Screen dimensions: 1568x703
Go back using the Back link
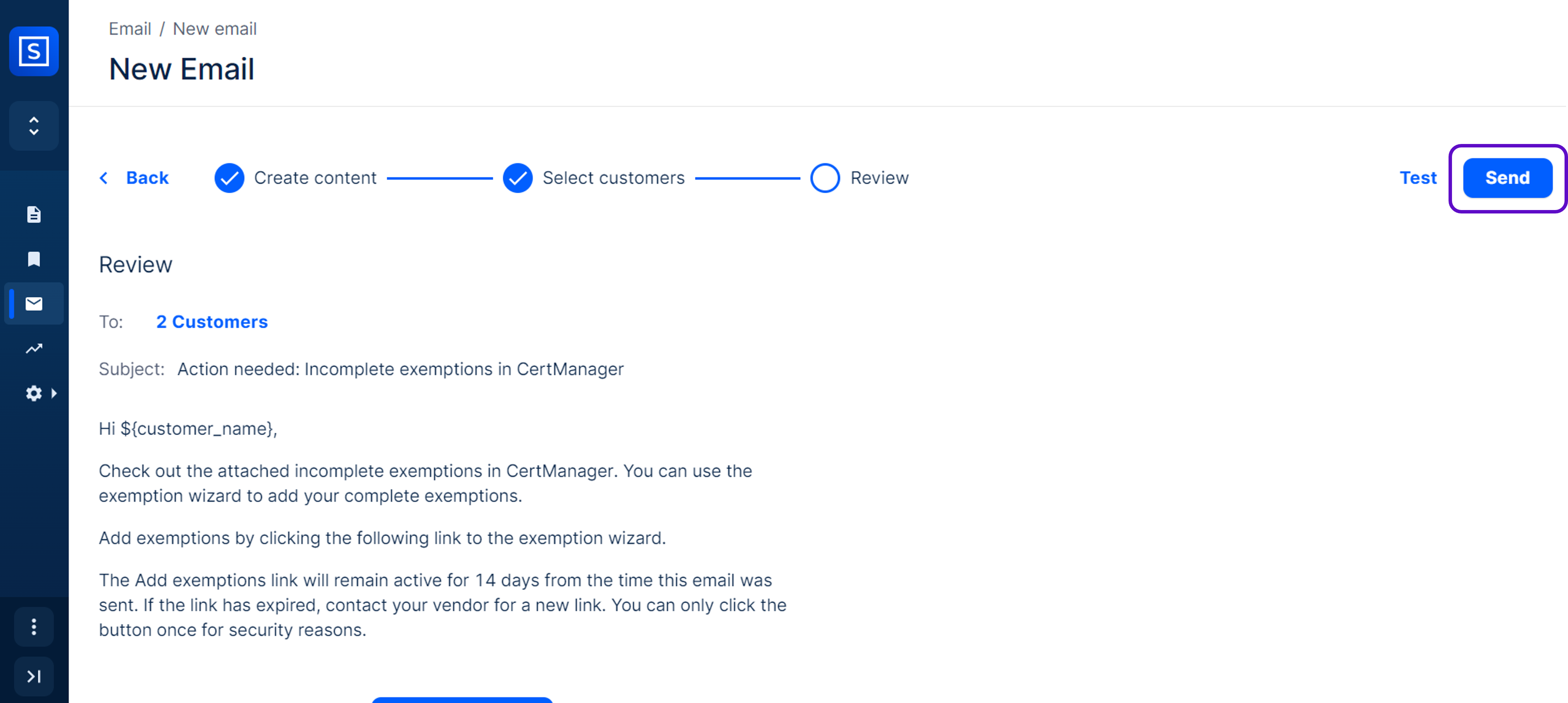146,178
